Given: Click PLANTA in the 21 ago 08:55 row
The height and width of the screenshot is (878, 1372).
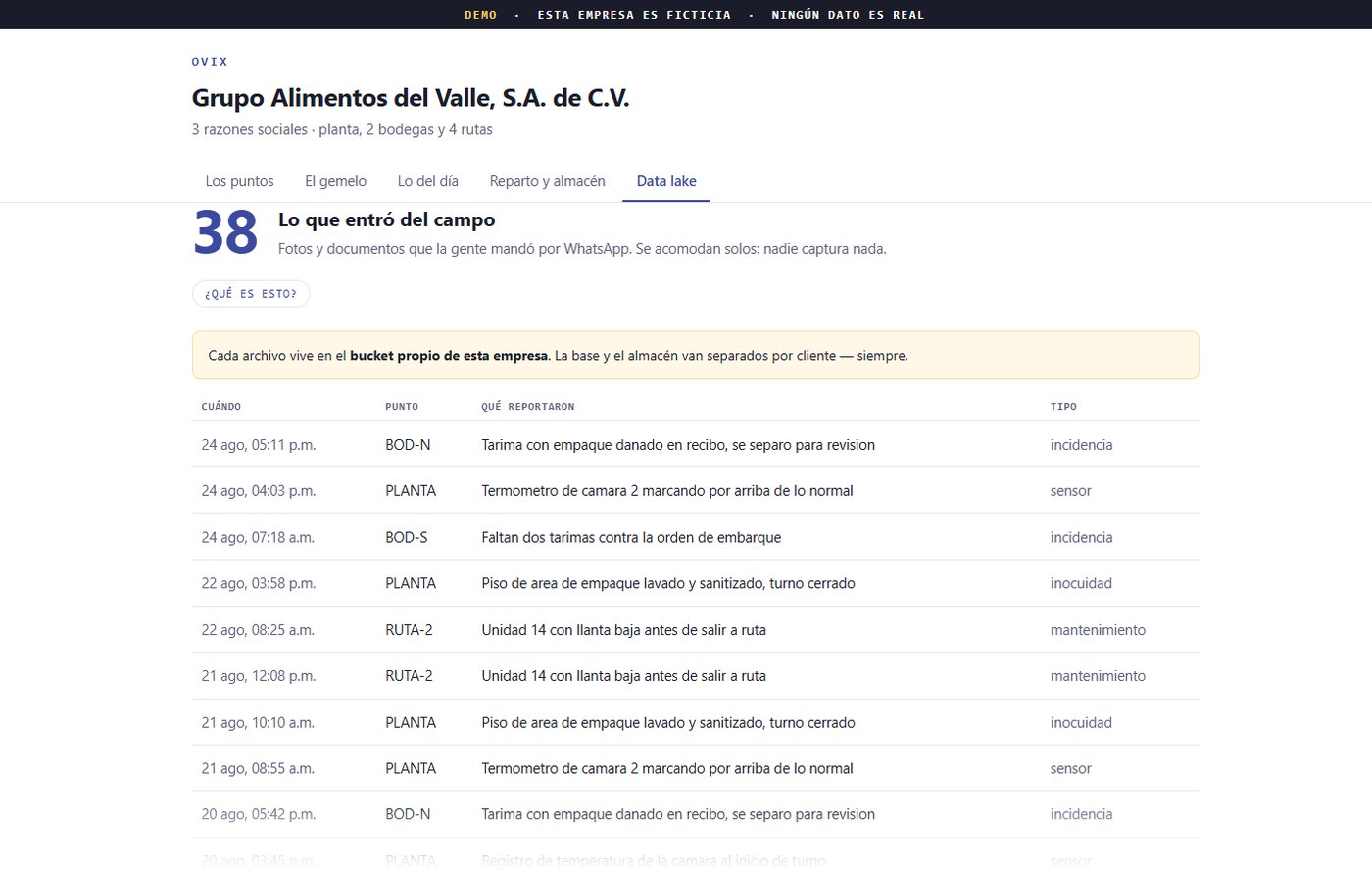Looking at the screenshot, I should point(411,769).
